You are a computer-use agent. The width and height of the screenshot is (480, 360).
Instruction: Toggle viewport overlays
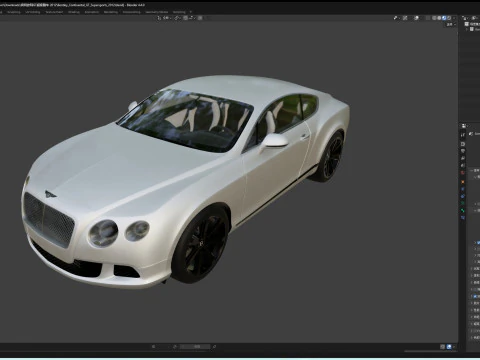click(416, 18)
